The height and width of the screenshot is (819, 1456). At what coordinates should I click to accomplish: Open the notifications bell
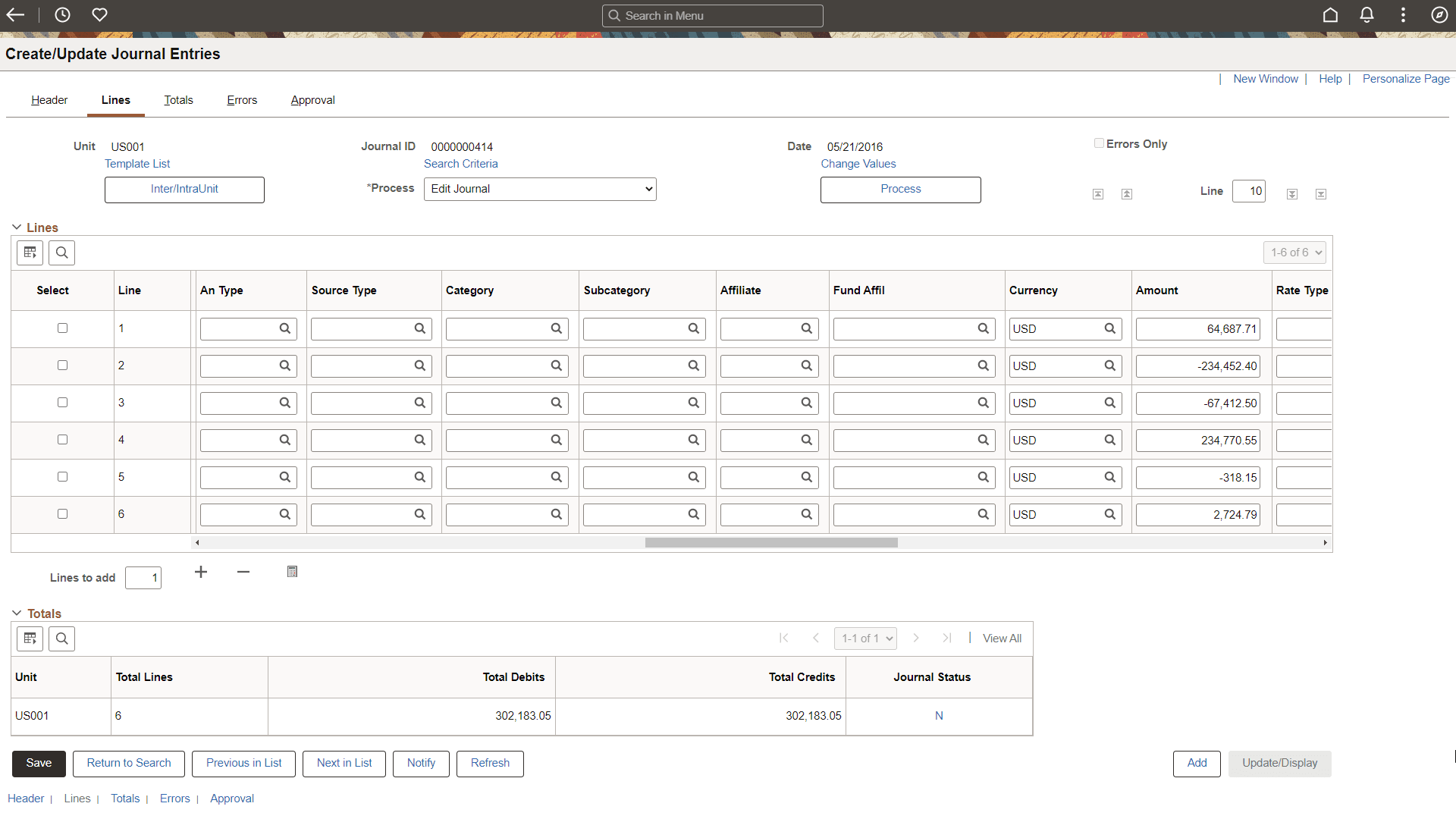1367,15
